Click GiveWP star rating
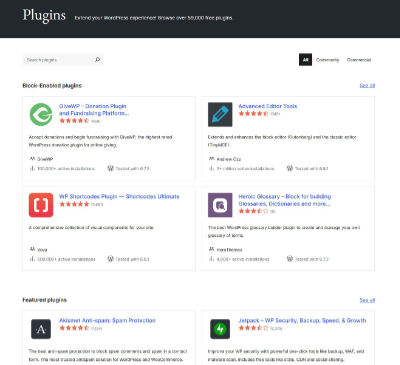 (x=74, y=121)
